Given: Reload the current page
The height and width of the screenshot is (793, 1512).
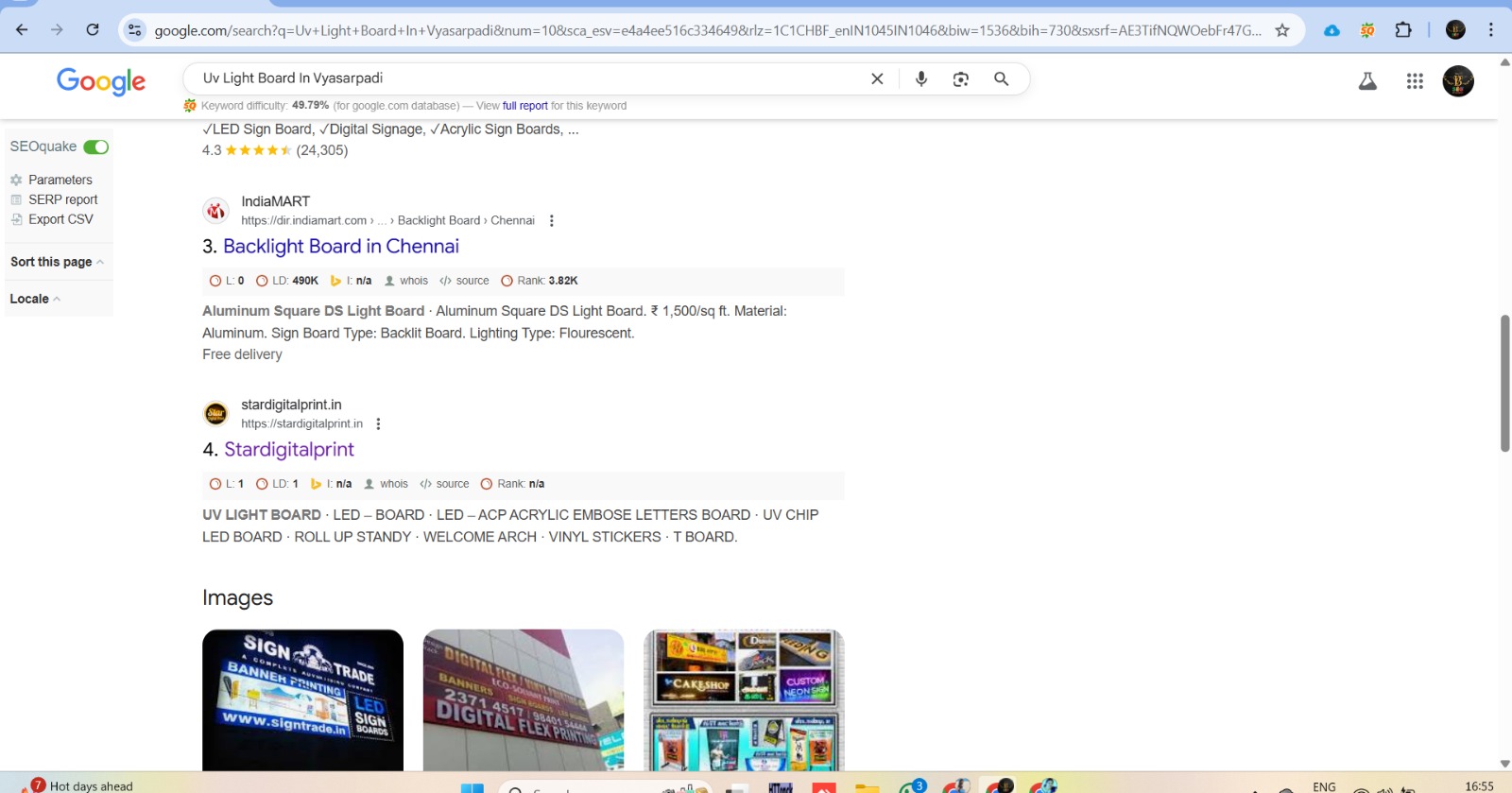Looking at the screenshot, I should pos(93,30).
